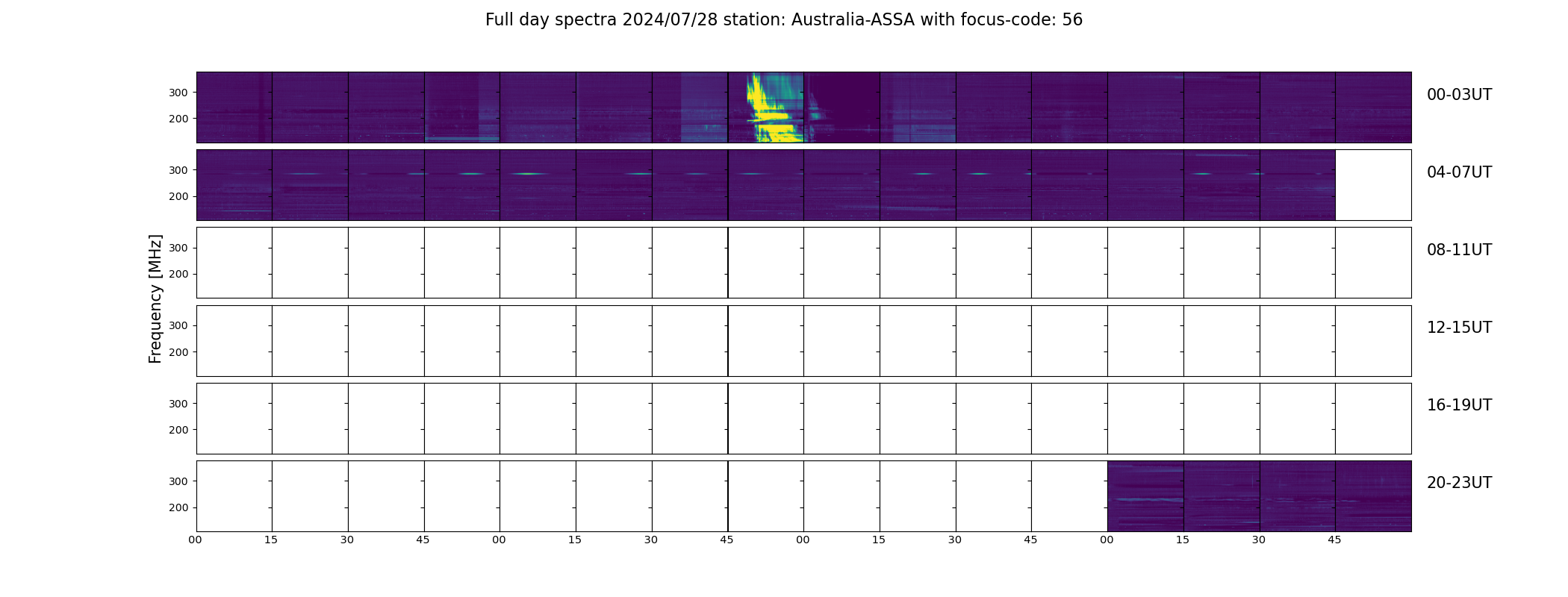Click the first segment of the 00-03UT row
1568x597 pixels.
click(234, 107)
